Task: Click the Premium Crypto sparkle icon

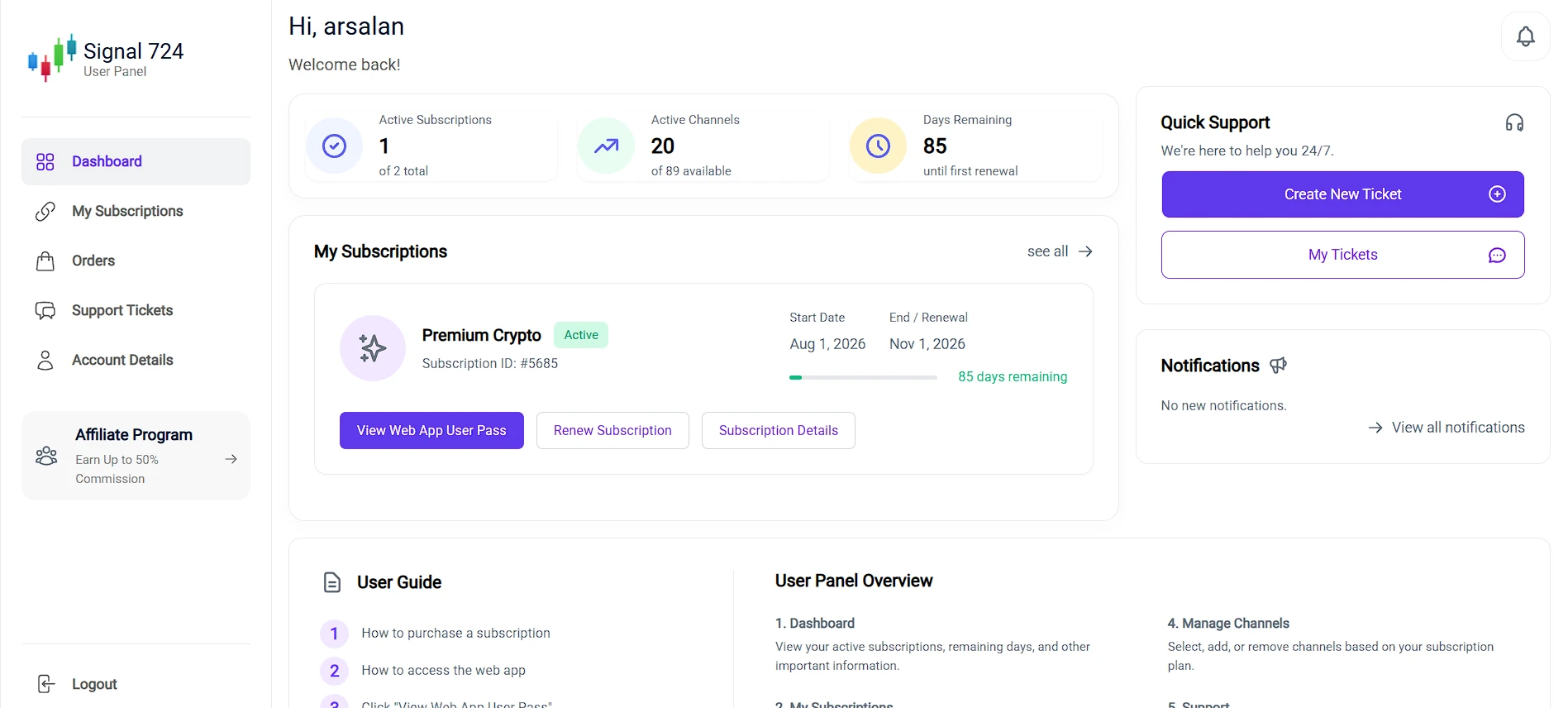Action: (x=373, y=348)
